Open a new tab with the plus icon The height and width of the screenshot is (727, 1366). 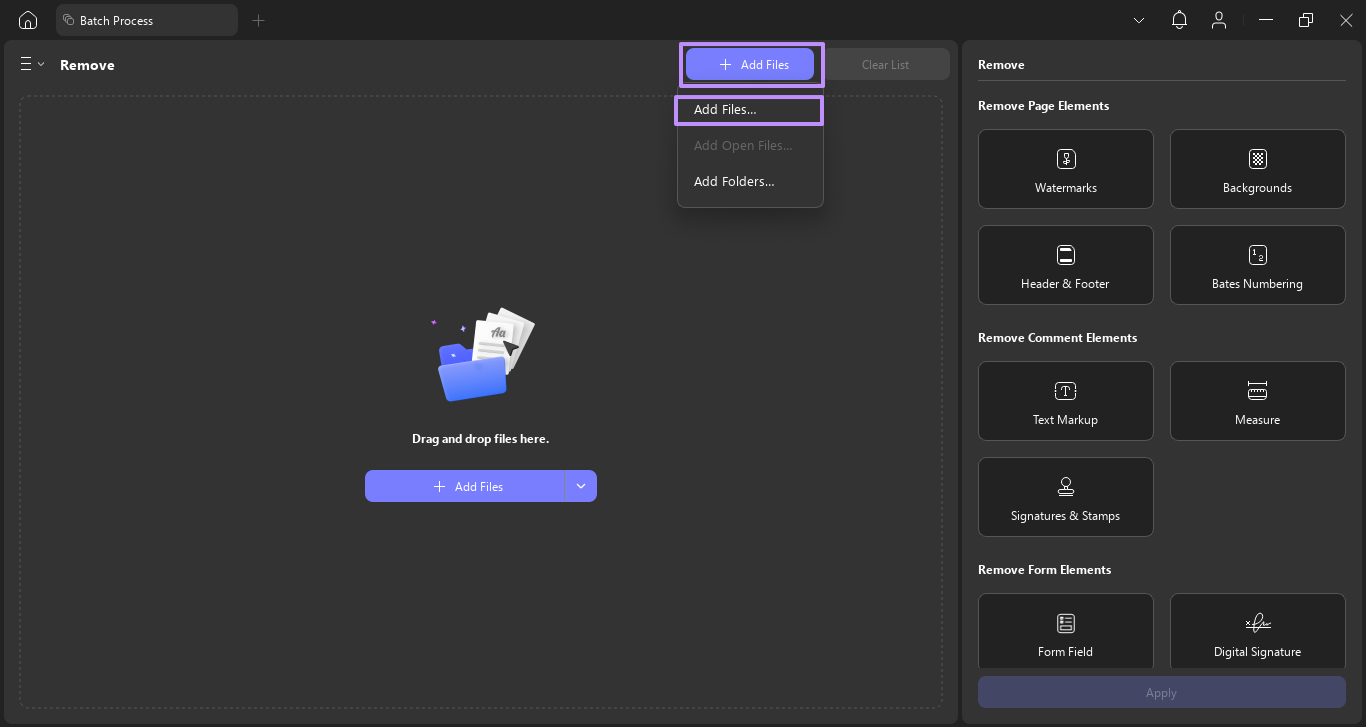click(258, 19)
